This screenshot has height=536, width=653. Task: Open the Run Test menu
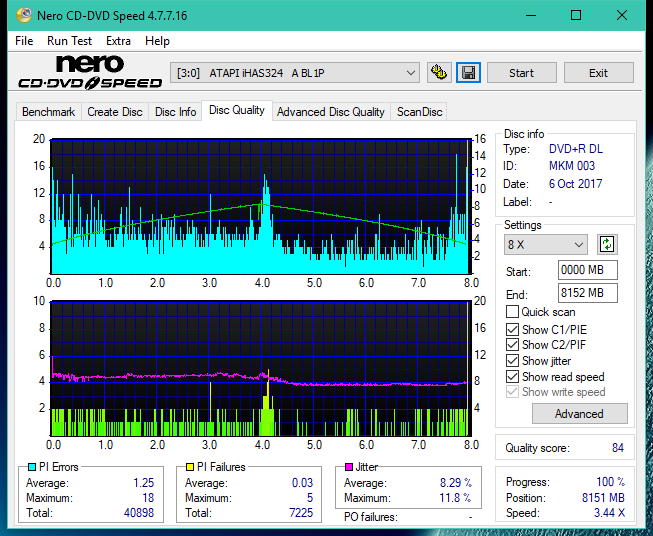pos(69,41)
